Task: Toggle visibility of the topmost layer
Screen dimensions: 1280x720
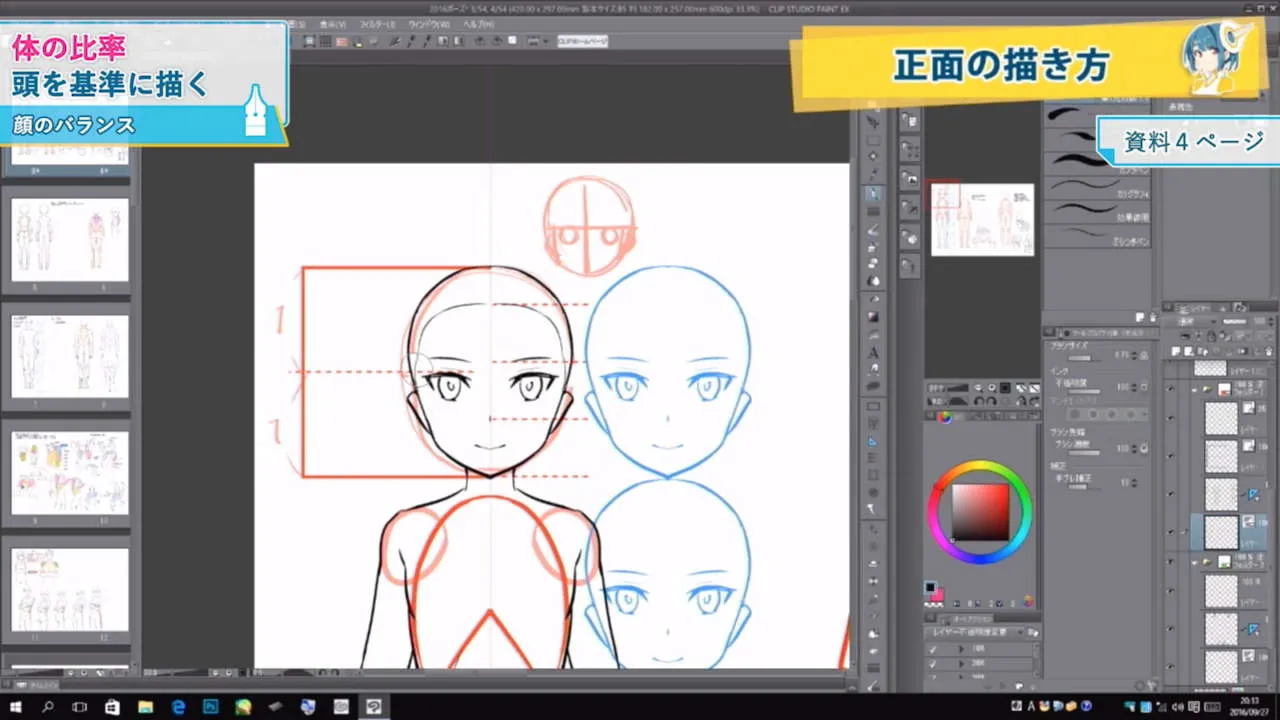Action: pyautogui.click(x=1170, y=367)
